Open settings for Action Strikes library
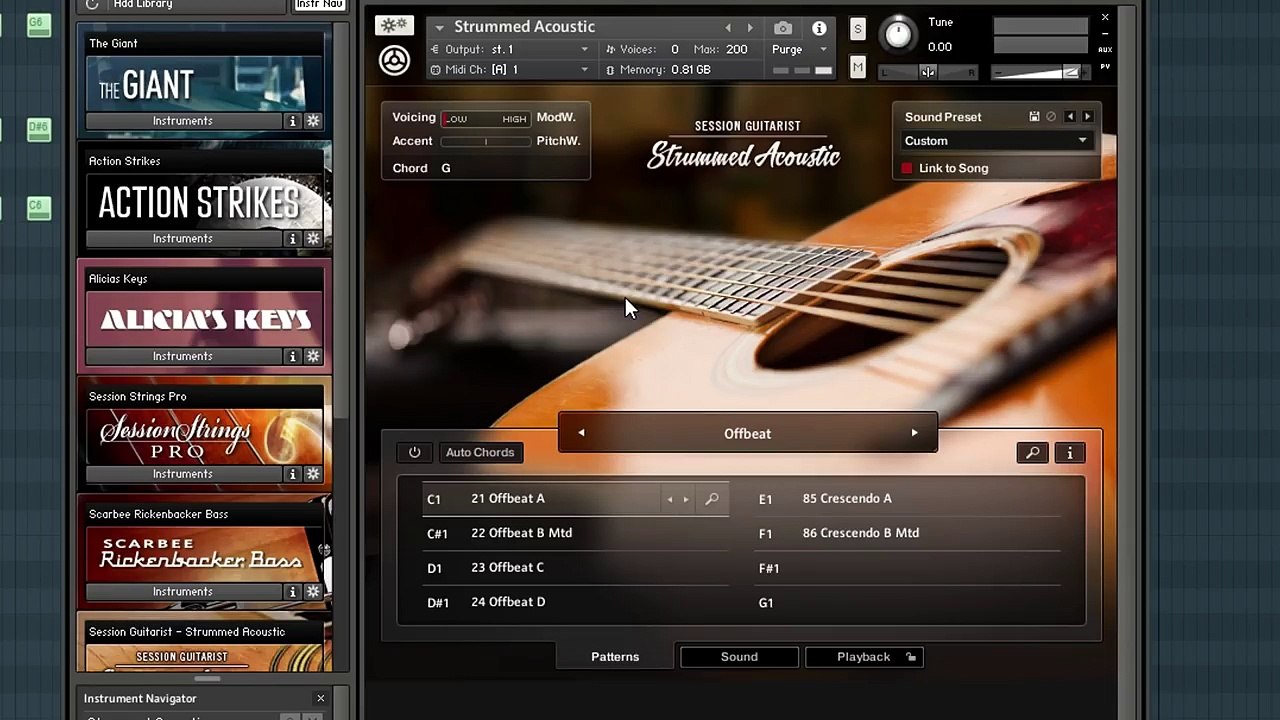The height and width of the screenshot is (720, 1280). (313, 239)
